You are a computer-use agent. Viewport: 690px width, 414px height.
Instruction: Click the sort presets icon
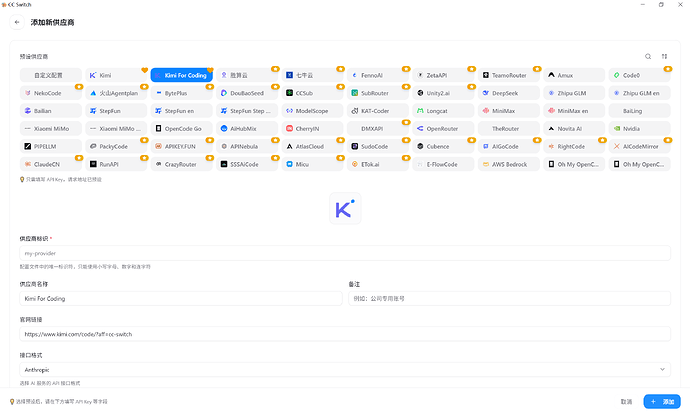(664, 56)
